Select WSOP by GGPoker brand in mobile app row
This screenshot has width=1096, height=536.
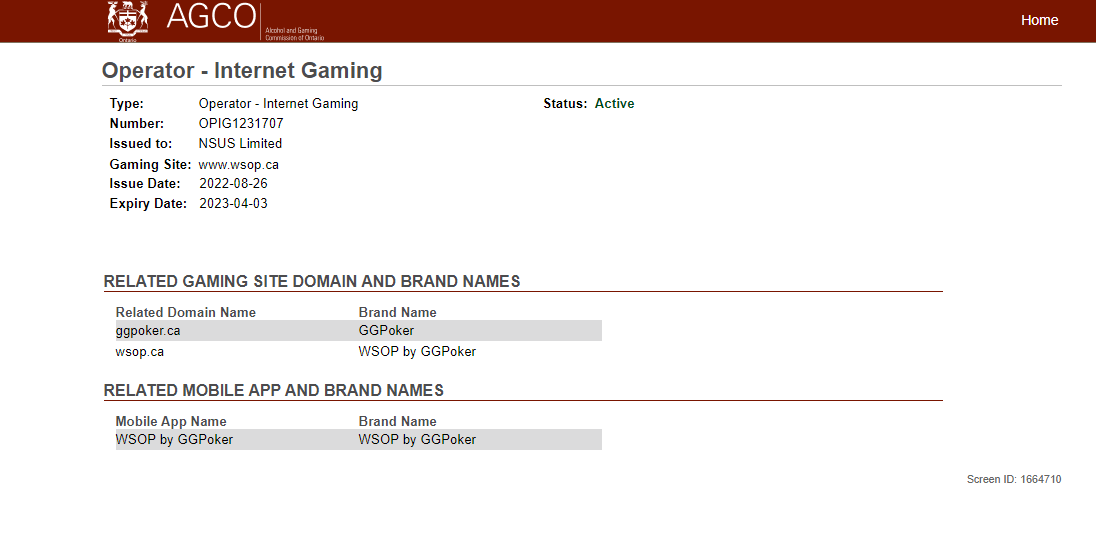pos(417,440)
